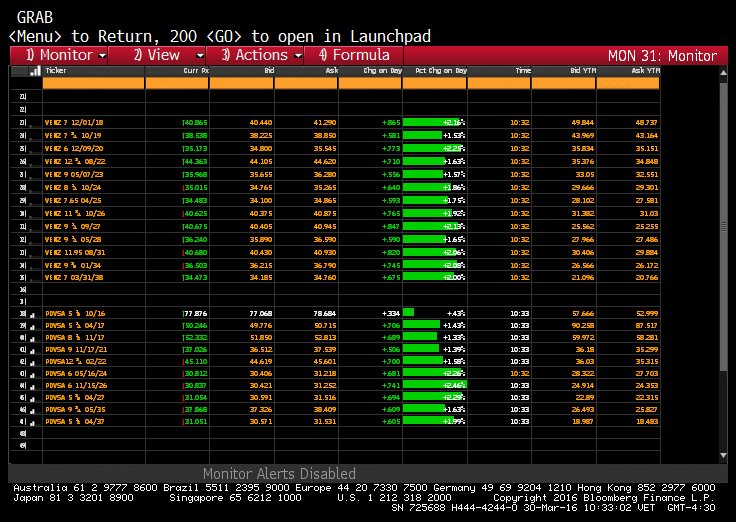Viewport: 736px width, 522px height.
Task: Open the 3) Actions dropdown menu
Action: (255, 55)
